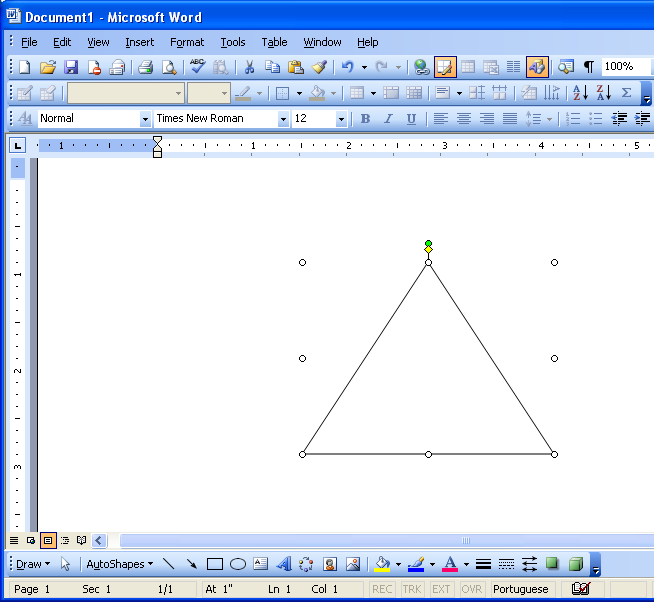654x602 pixels.
Task: Toggle Show/Hide paragraph marks
Action: [589, 67]
